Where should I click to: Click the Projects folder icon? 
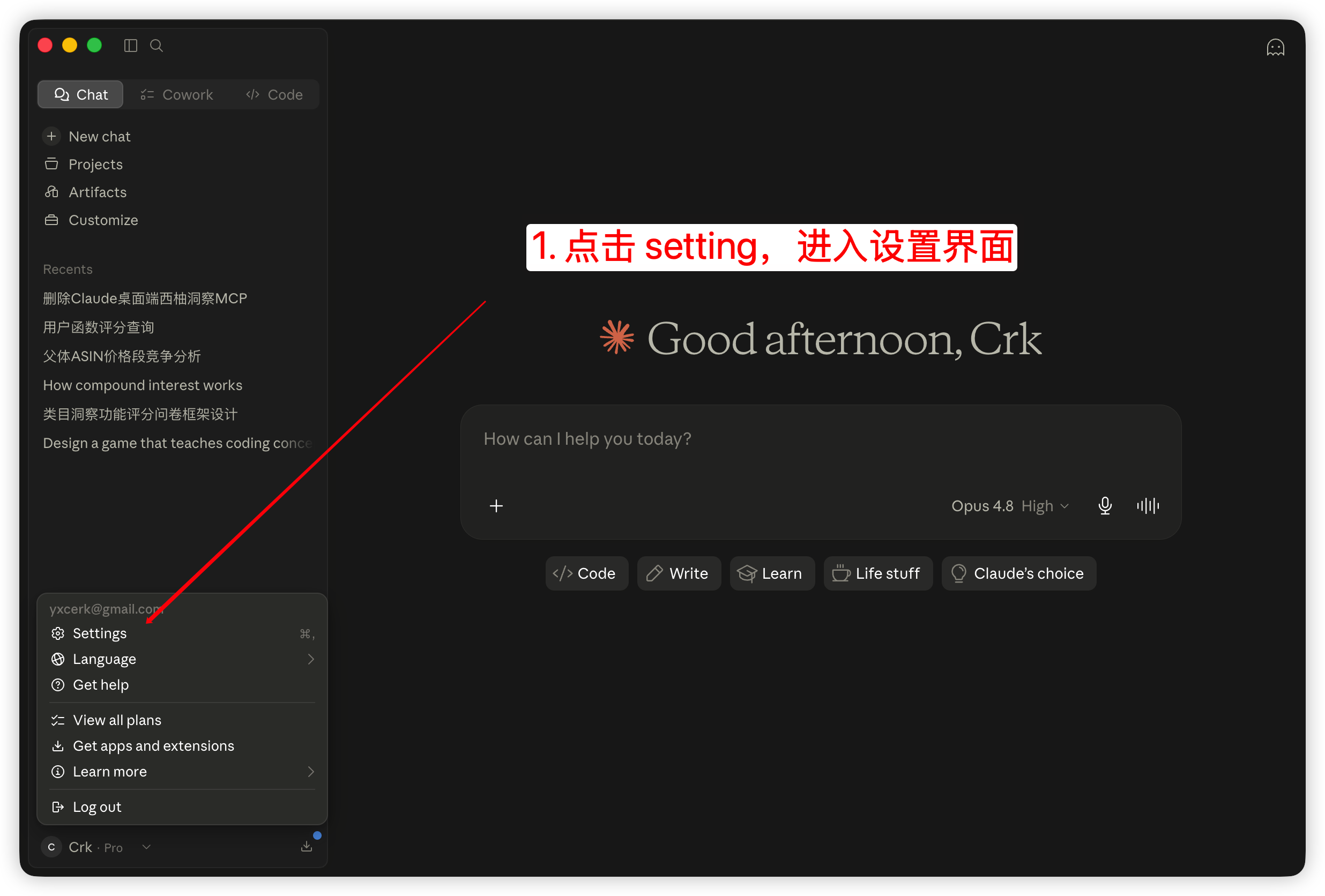point(51,163)
